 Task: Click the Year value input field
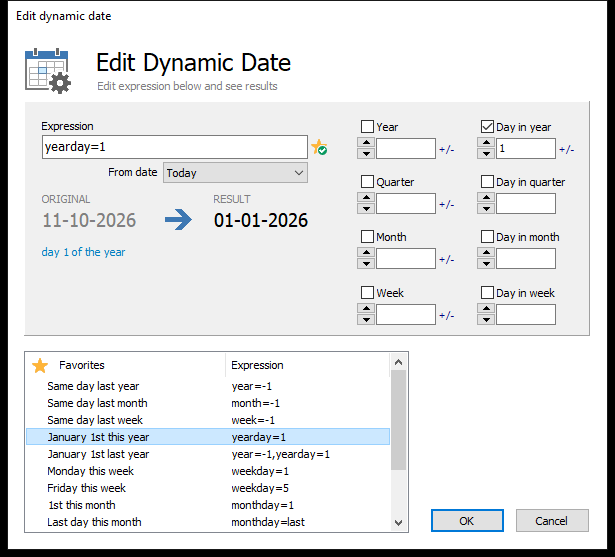click(406, 148)
